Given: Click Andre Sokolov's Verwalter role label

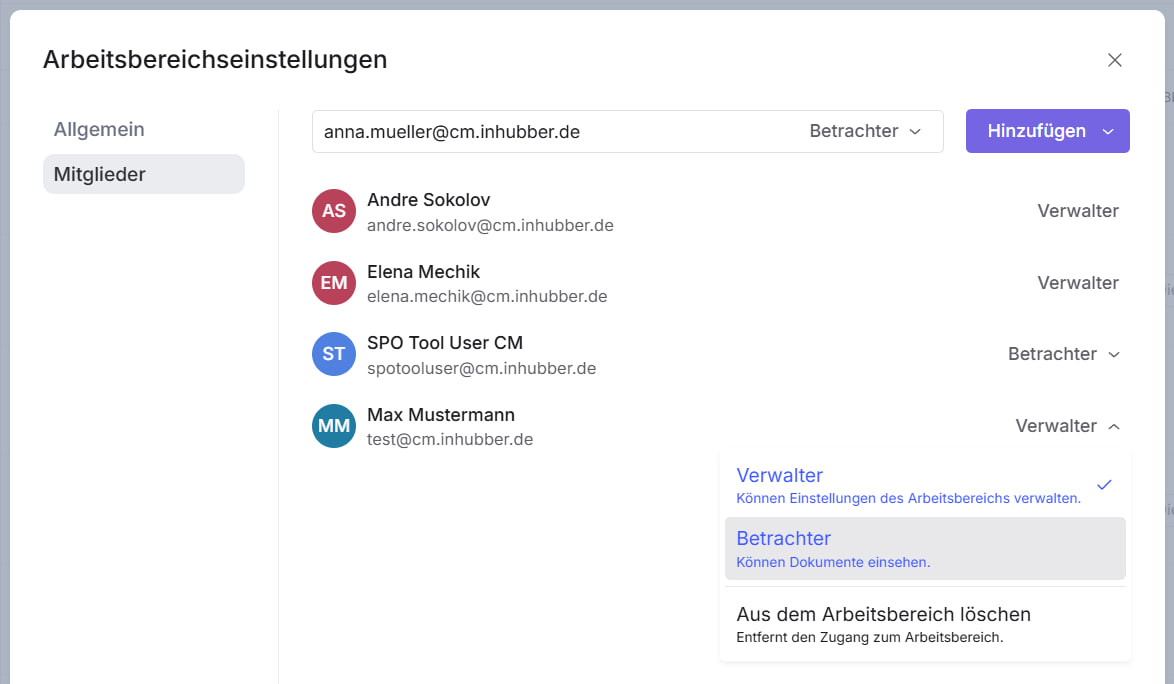Looking at the screenshot, I should [1077, 211].
